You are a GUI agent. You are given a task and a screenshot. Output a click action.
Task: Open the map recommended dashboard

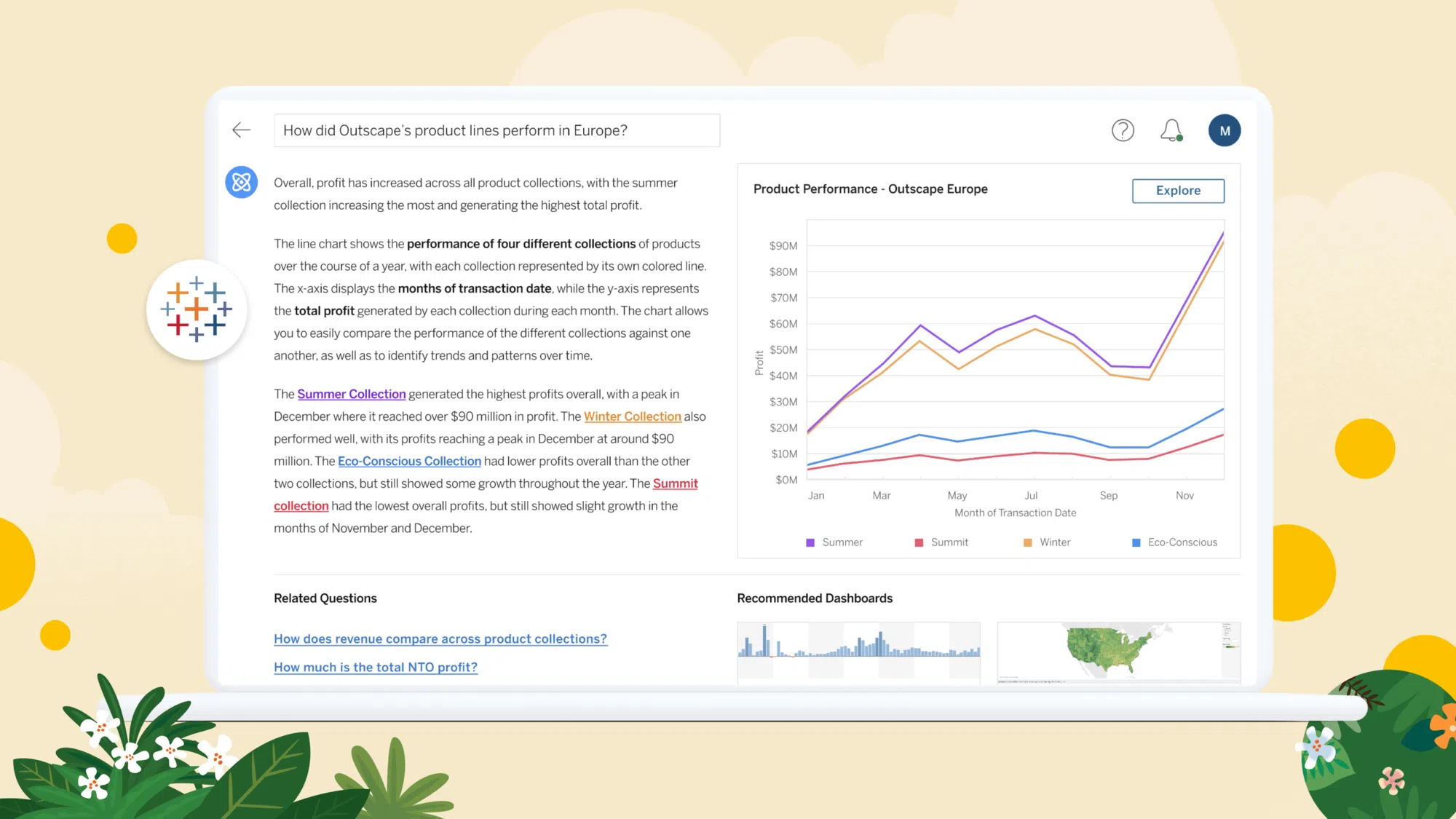point(1118,652)
